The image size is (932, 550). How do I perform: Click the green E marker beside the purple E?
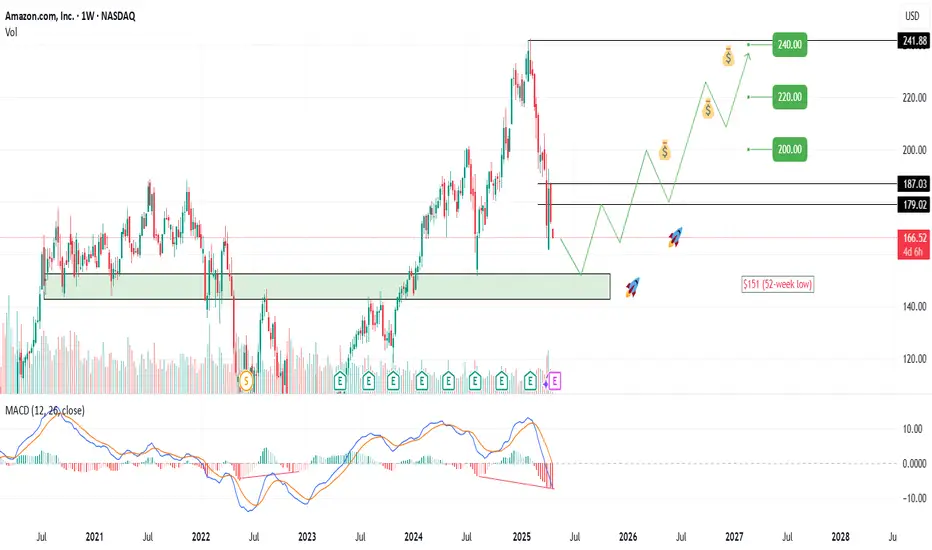point(530,381)
